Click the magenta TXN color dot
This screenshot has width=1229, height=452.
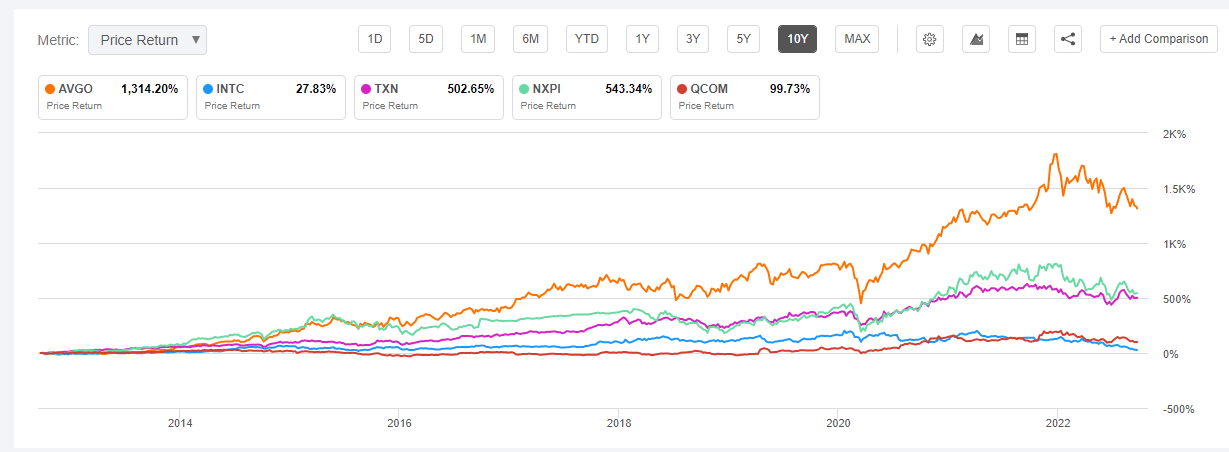(x=366, y=89)
